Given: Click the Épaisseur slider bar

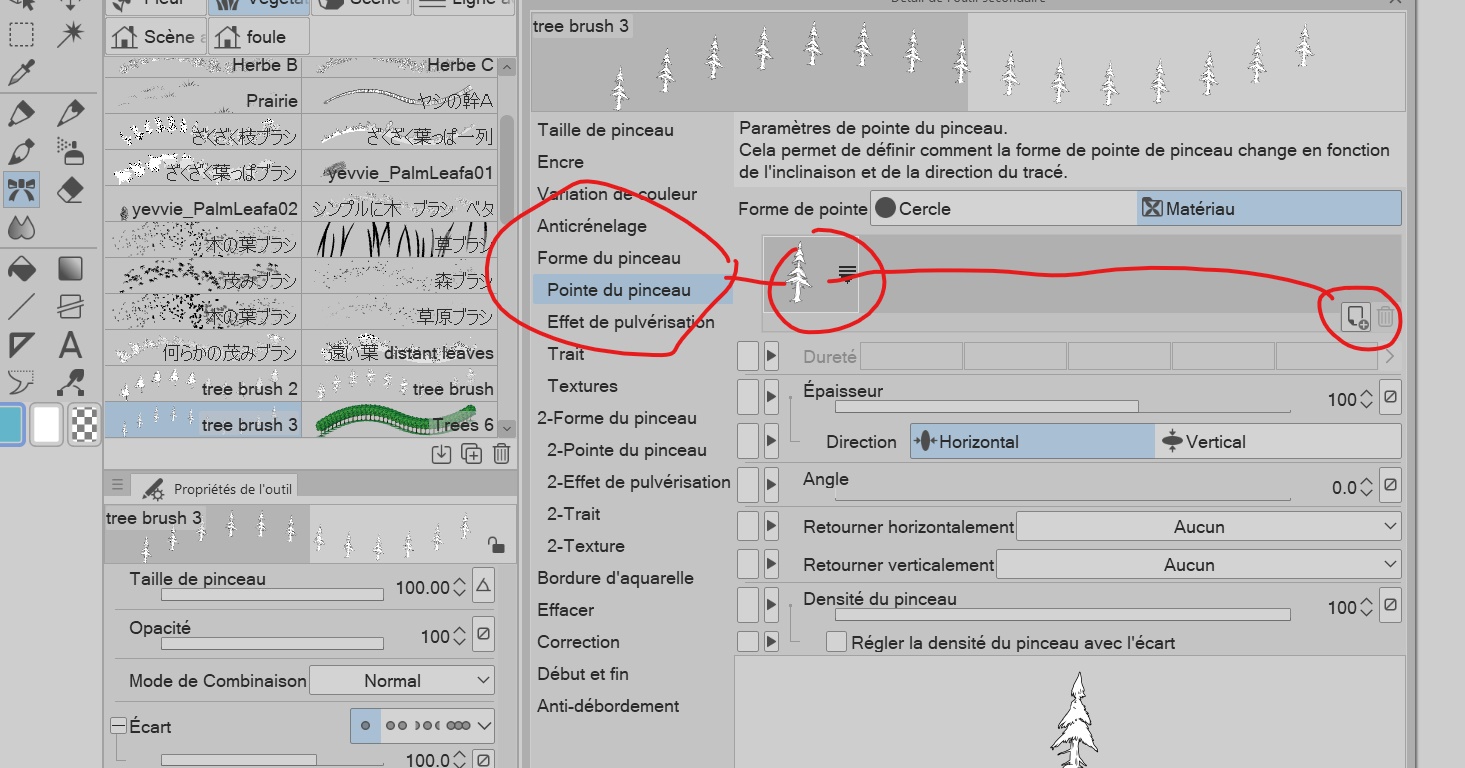Looking at the screenshot, I should [x=1062, y=407].
